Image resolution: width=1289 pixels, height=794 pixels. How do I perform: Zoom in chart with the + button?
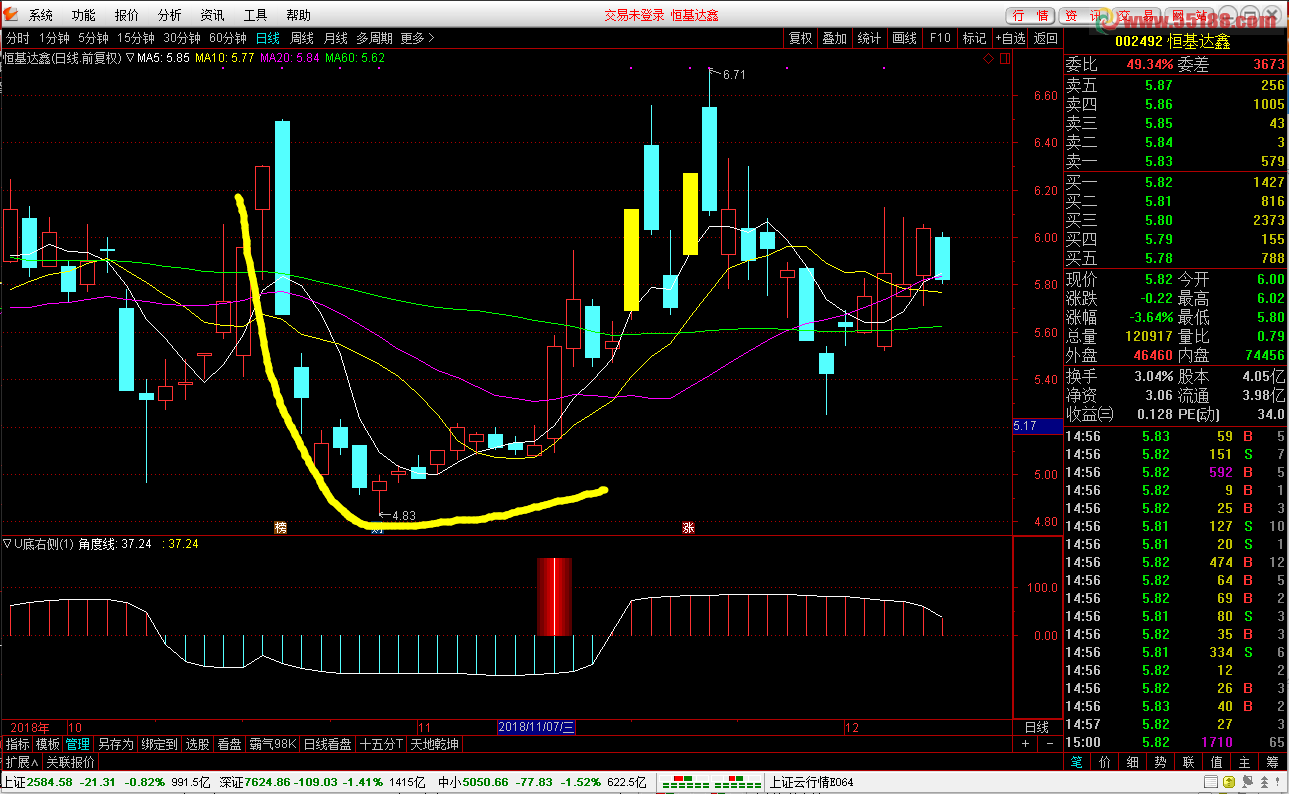[x=1025, y=744]
